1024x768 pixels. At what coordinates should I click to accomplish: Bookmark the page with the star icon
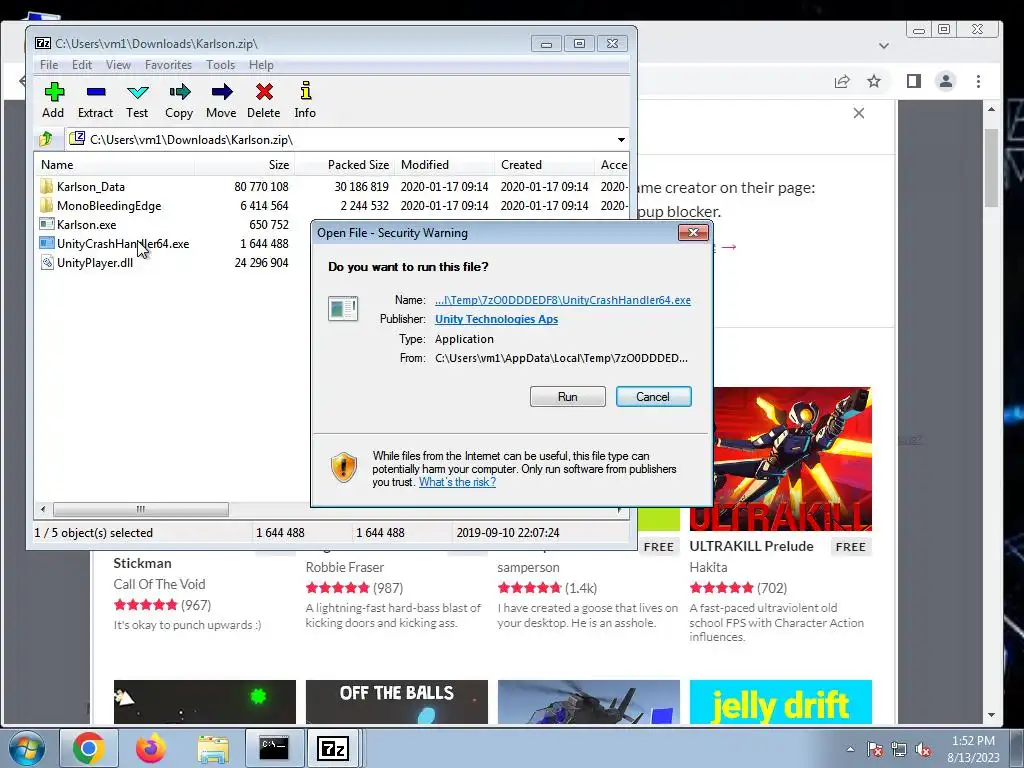[874, 81]
